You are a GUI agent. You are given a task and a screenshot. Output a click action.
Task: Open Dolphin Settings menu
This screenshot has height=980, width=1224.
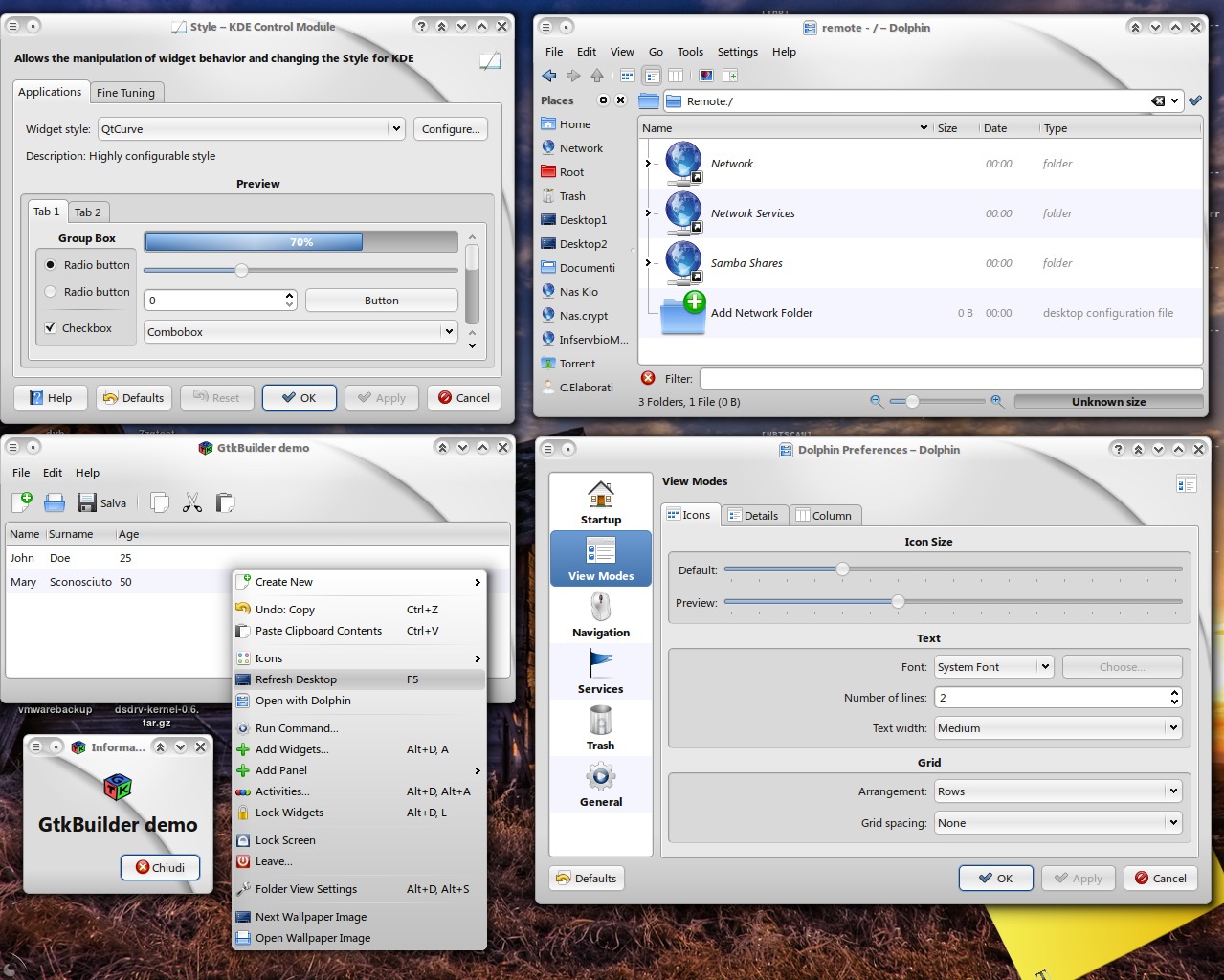[738, 52]
